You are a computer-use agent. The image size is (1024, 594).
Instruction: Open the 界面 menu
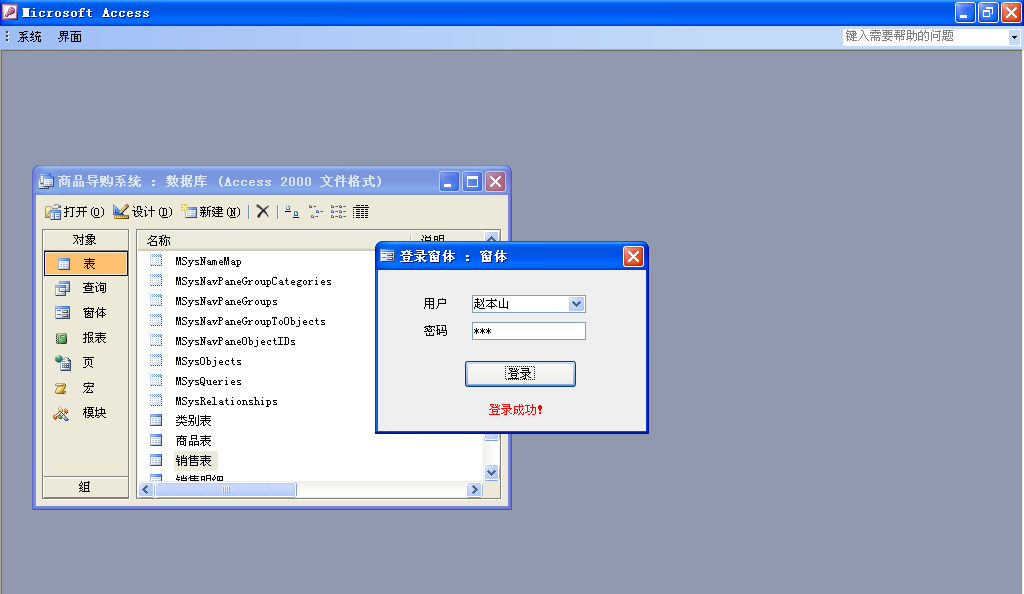click(69, 37)
